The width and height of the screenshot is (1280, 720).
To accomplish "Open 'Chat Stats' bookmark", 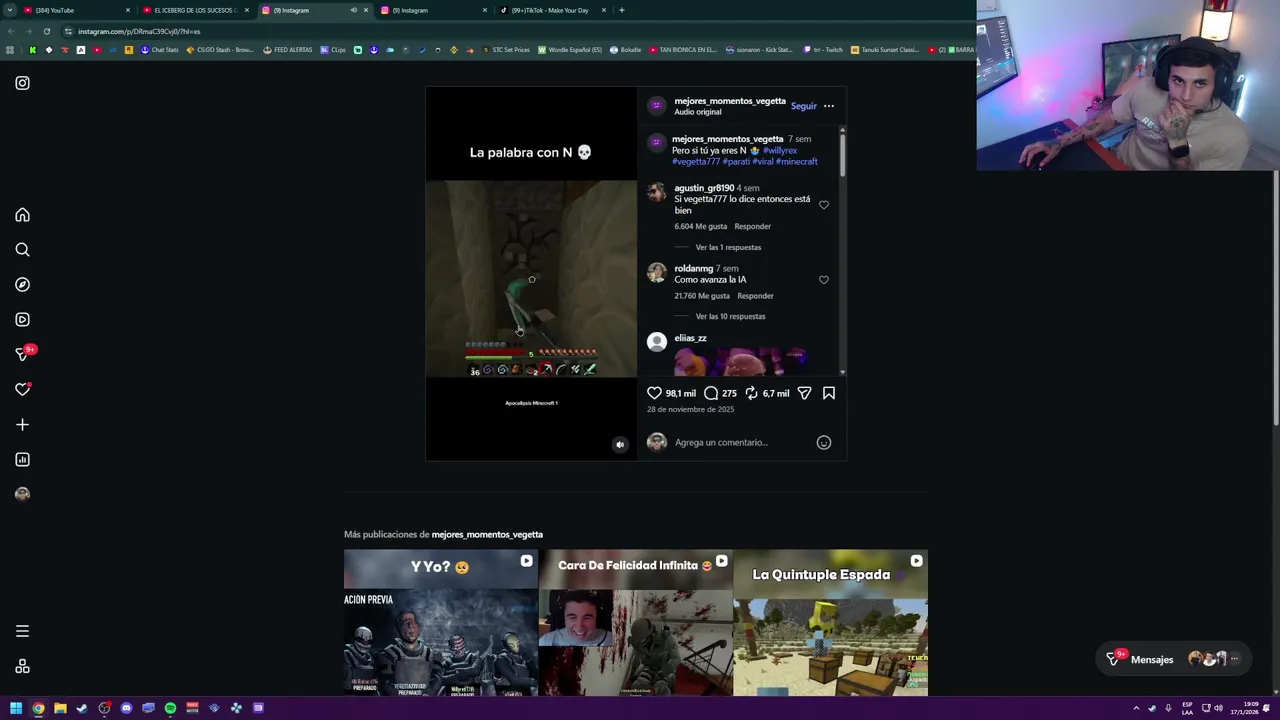I will (159, 50).
